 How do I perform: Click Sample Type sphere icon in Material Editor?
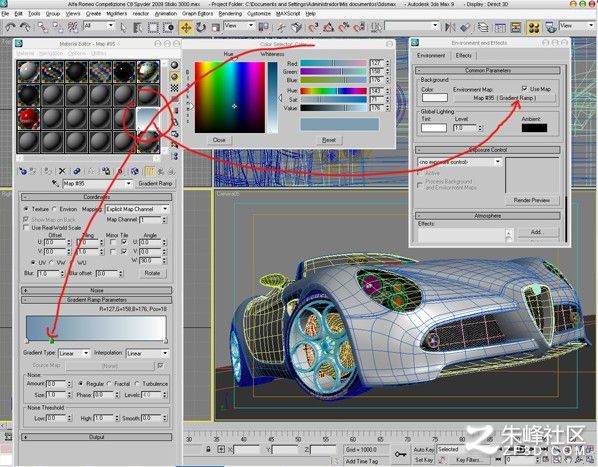(174, 65)
